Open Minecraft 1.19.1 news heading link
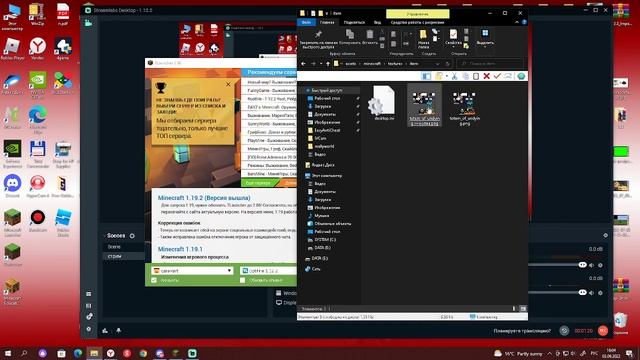 click(x=180, y=249)
